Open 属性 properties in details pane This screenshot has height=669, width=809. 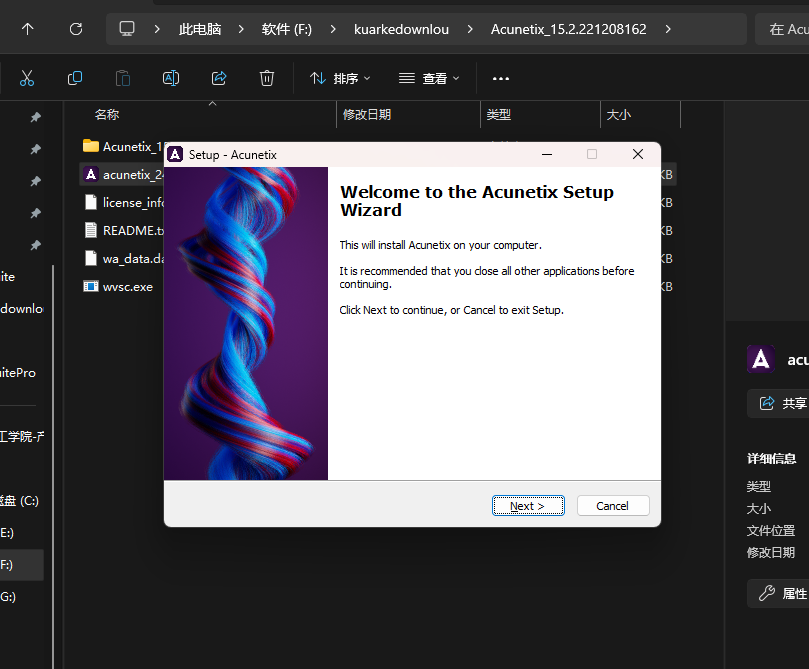coord(778,593)
